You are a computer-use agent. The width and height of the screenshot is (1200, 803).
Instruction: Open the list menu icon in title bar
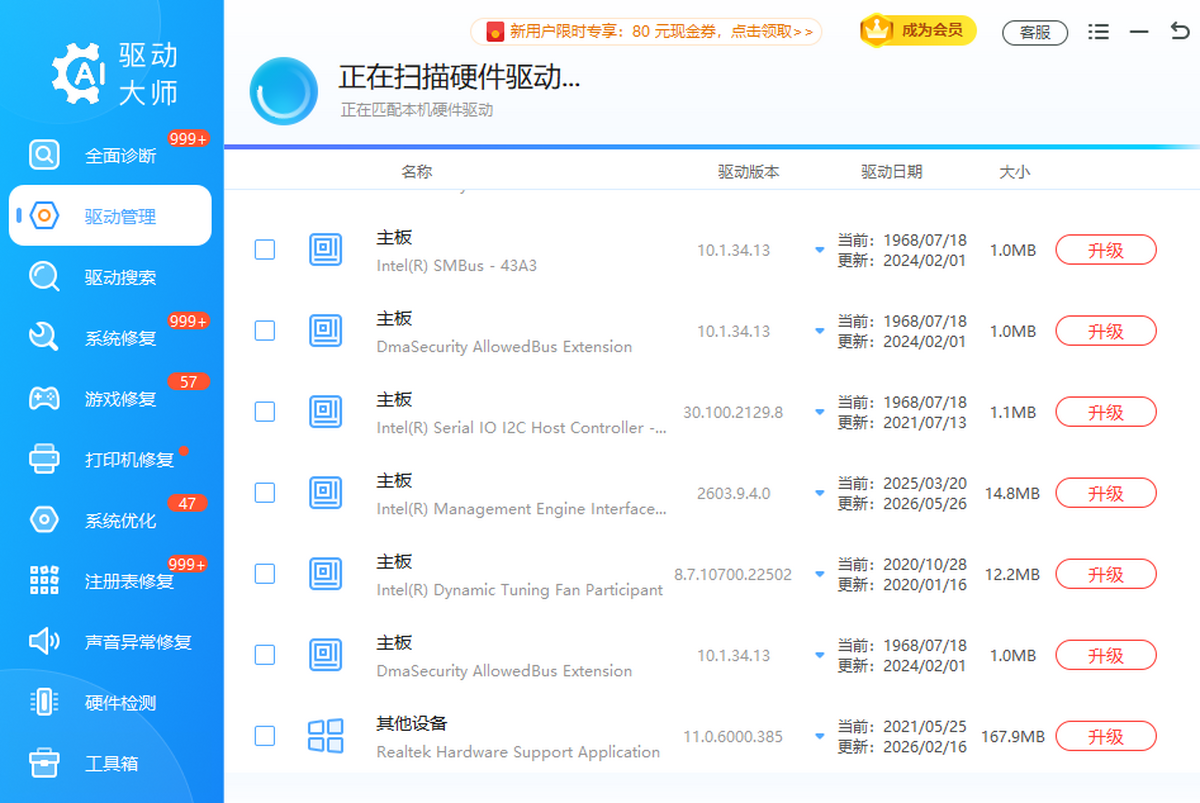point(1098,32)
